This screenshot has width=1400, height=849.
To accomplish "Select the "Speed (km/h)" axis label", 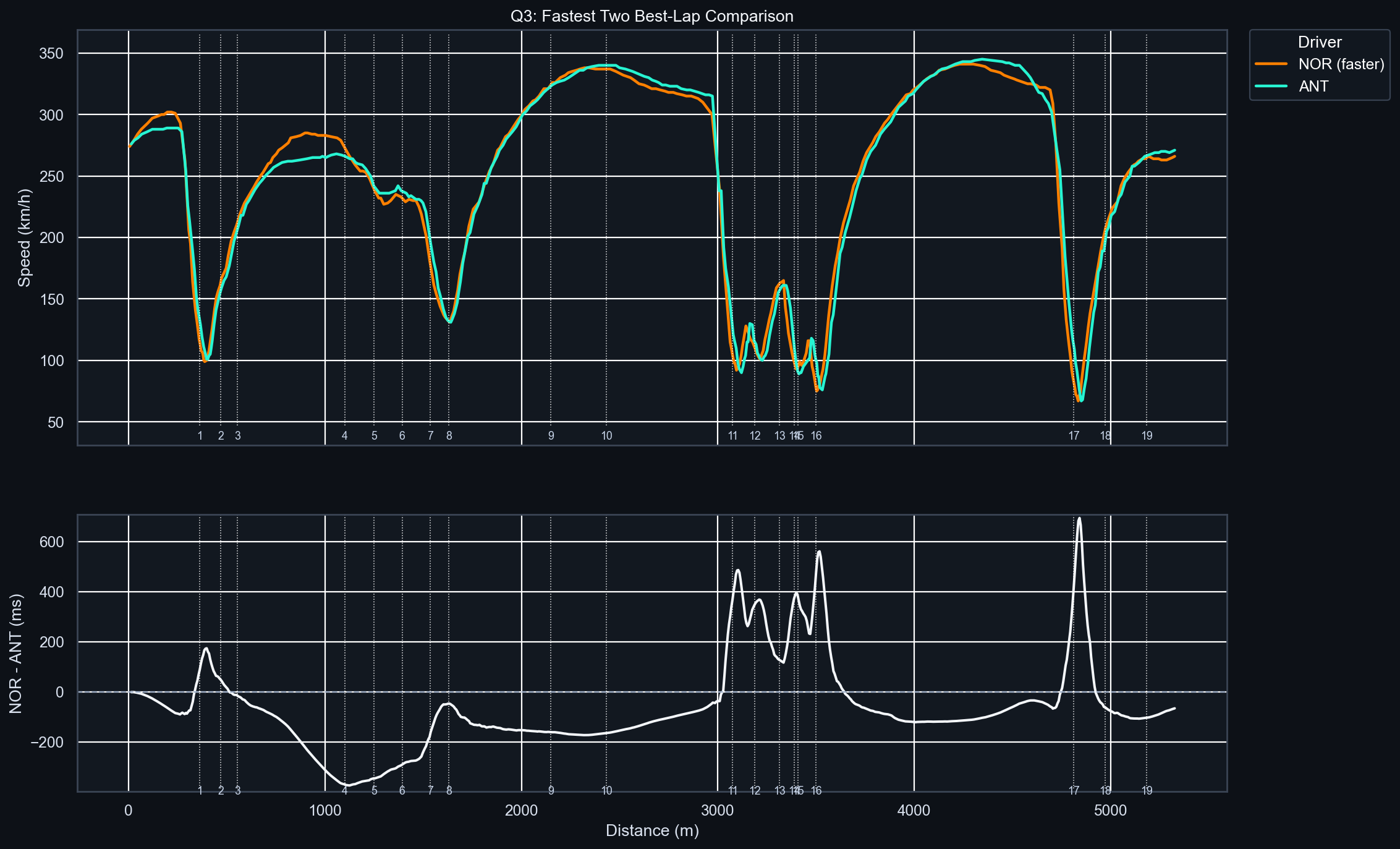I will (24, 238).
